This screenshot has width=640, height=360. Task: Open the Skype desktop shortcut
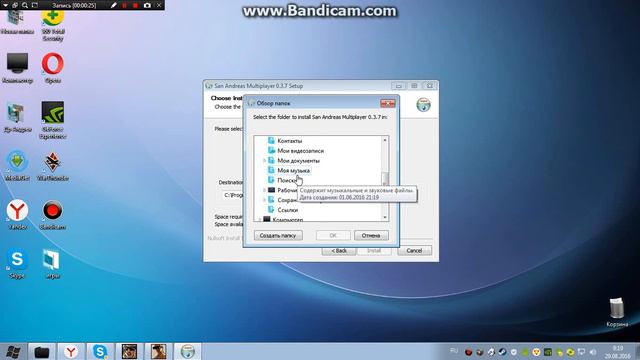coord(17,264)
